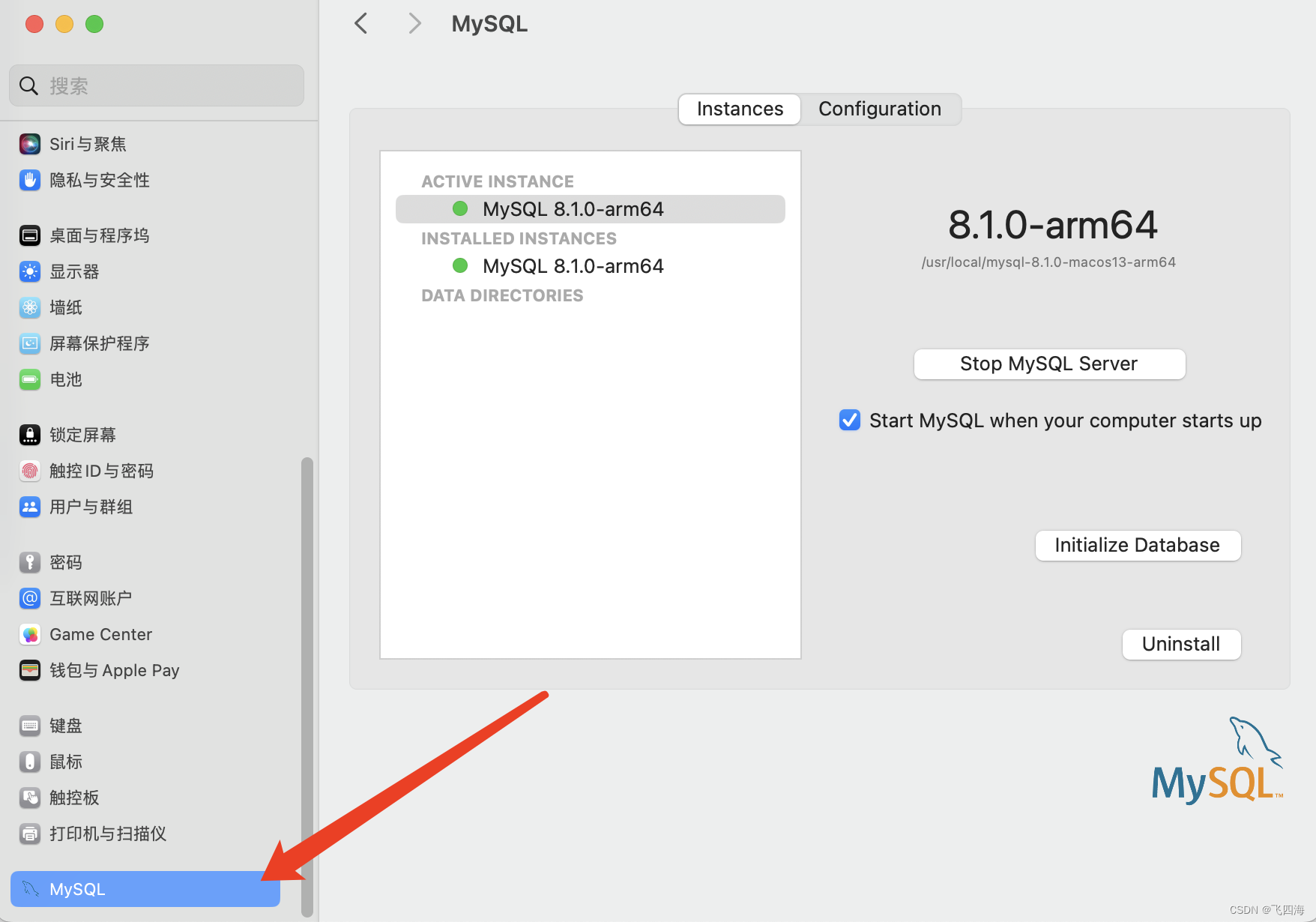Image resolution: width=1316 pixels, height=922 pixels.
Task: Switch to the Configuration tab
Action: click(x=880, y=109)
